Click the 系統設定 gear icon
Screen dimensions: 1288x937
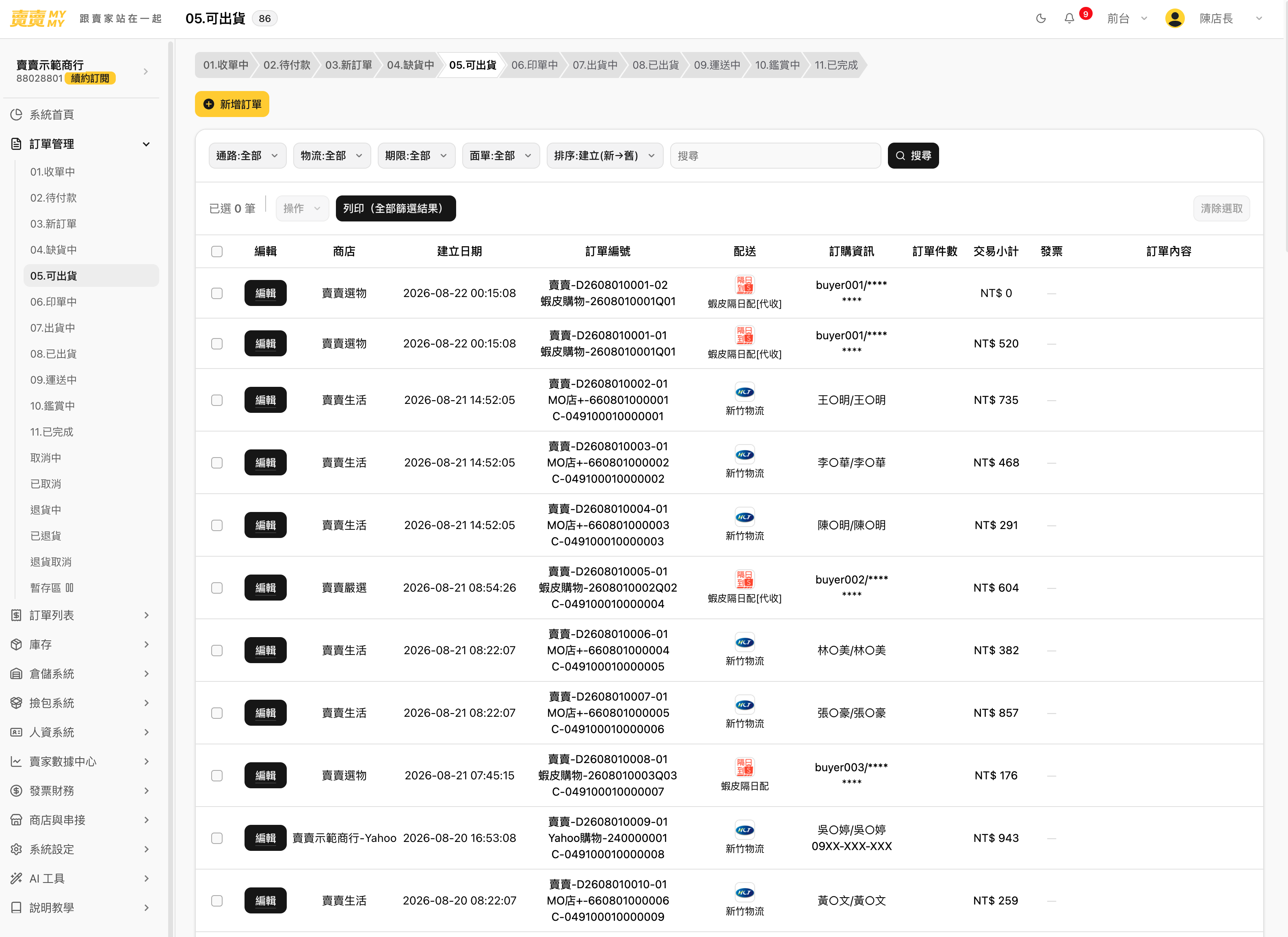coord(17,850)
